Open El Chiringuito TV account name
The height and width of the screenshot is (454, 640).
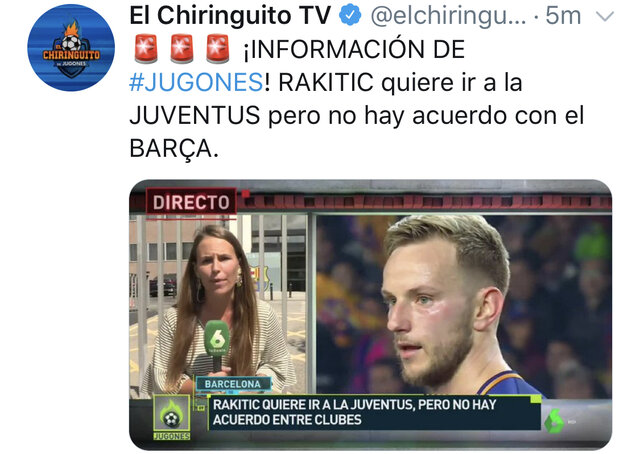(x=230, y=16)
